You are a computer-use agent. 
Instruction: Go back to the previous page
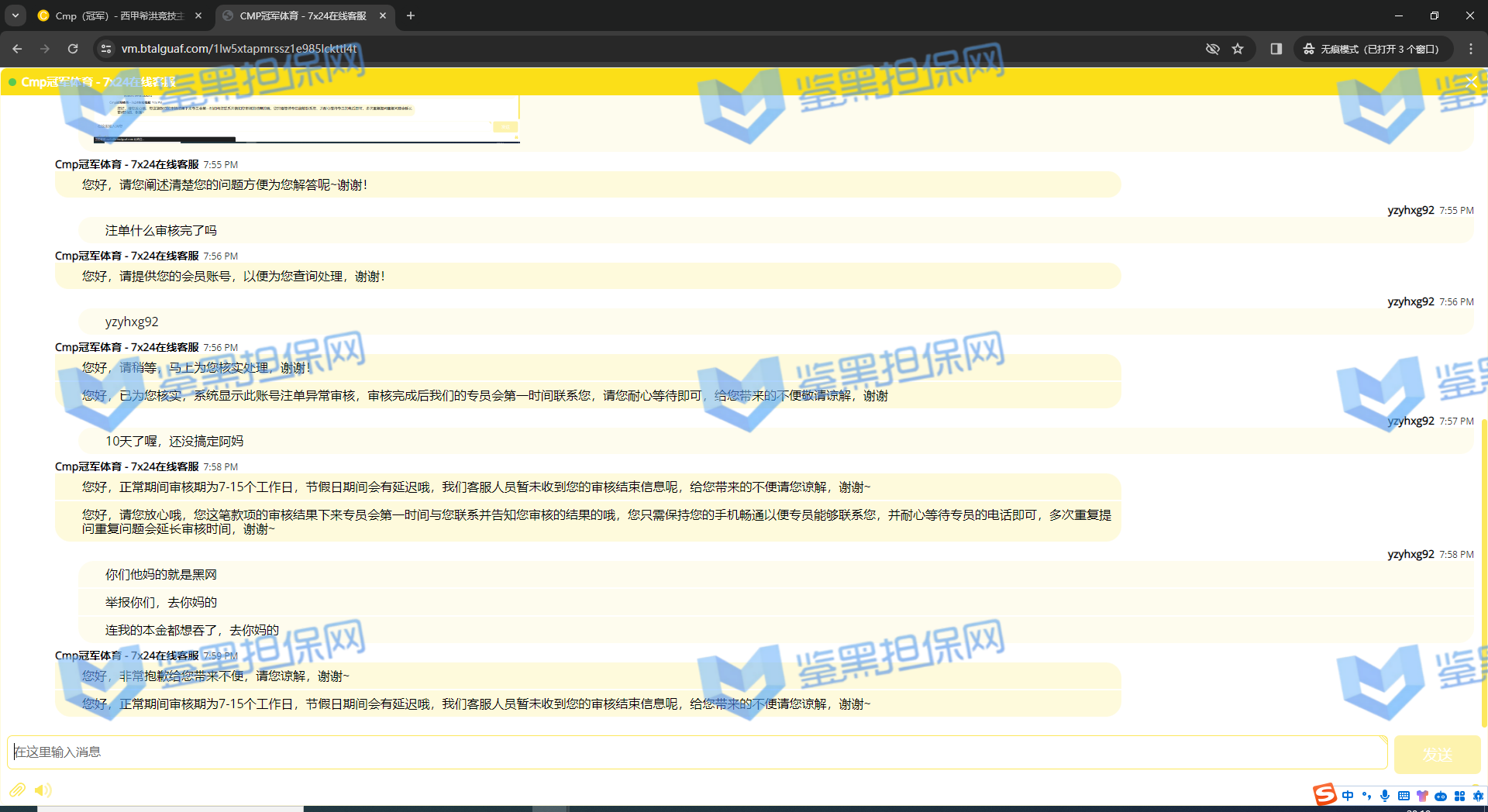(17, 49)
